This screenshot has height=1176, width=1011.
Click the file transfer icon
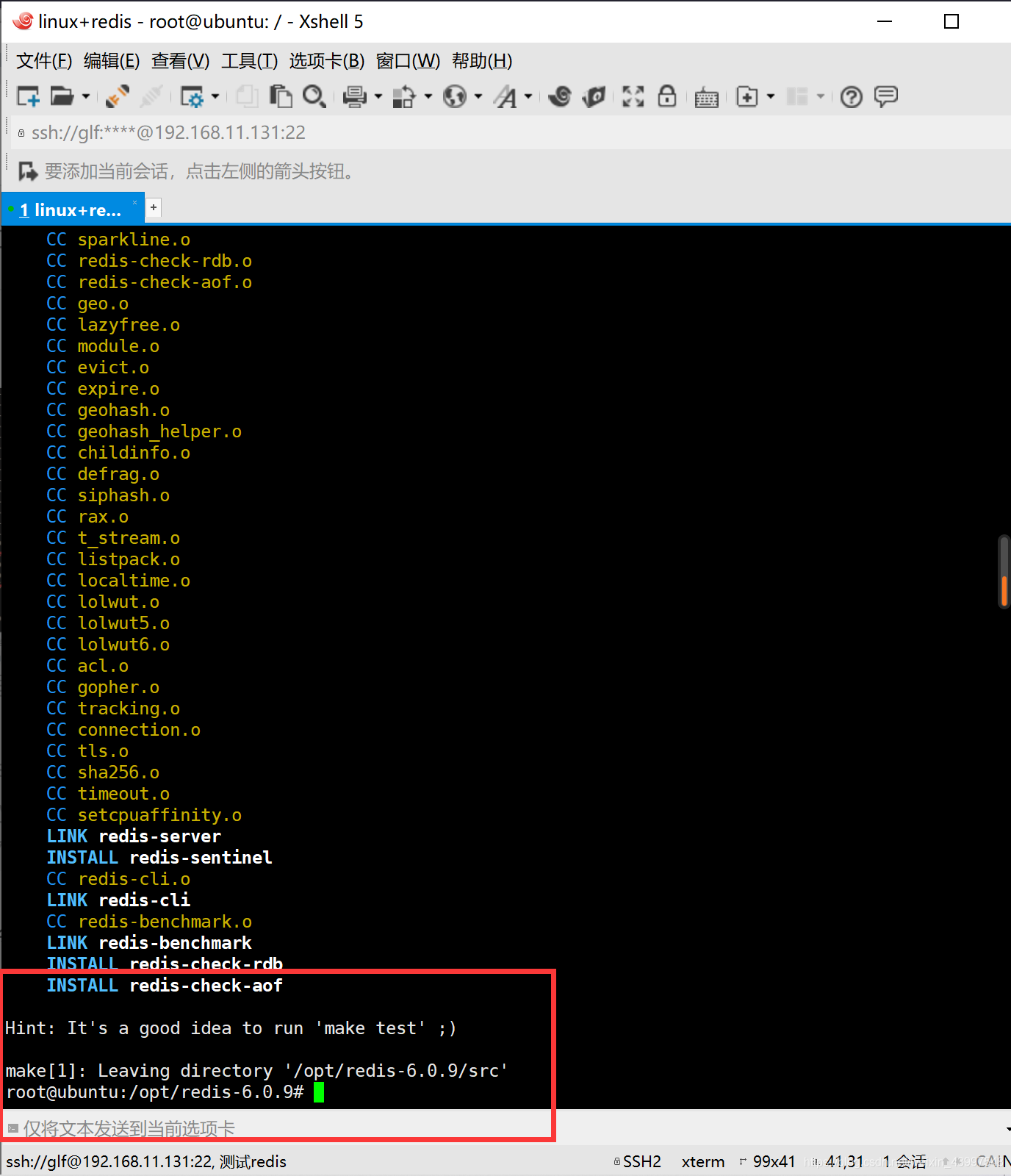coord(404,96)
